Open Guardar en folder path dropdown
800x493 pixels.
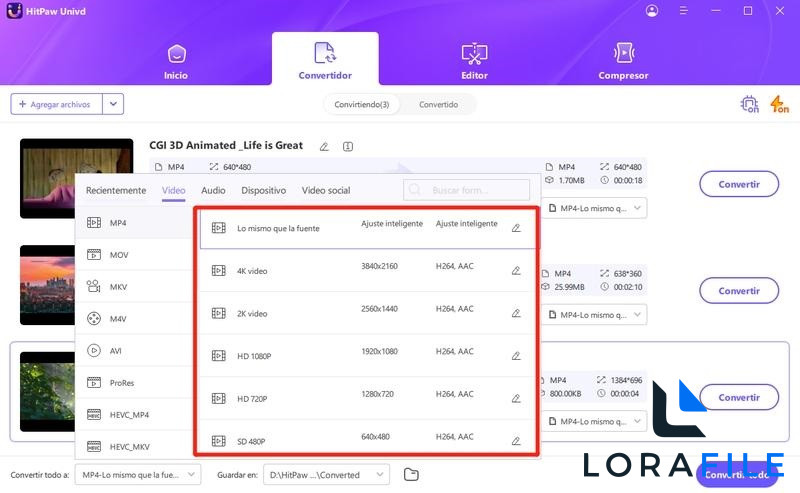pos(327,475)
